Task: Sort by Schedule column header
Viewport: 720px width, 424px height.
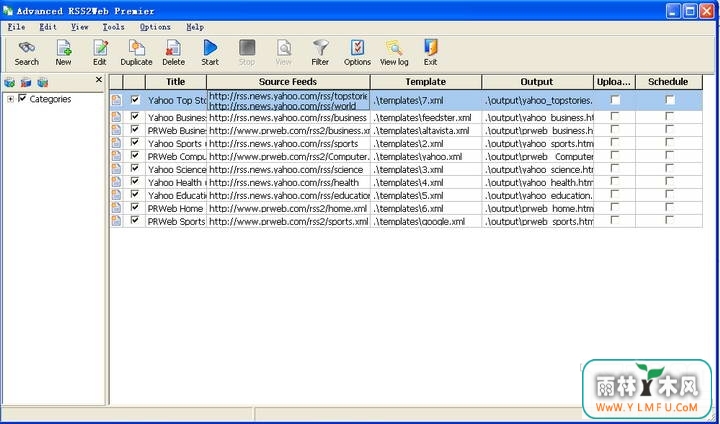Action: pos(669,82)
